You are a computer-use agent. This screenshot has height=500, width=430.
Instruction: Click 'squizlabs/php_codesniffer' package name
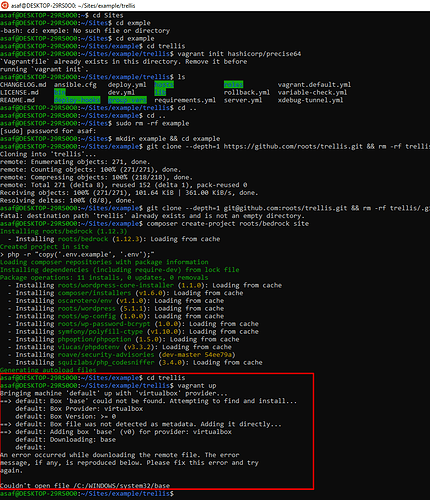[106, 362]
